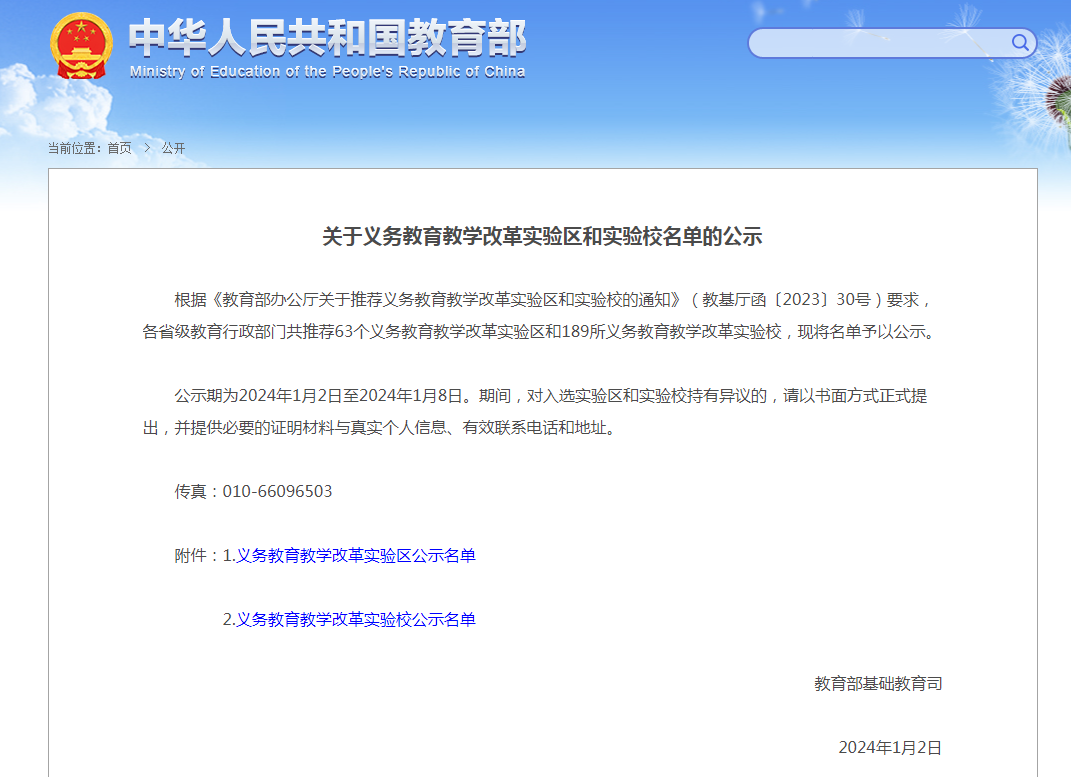Open attachment 义务教育教学改革实验校公示名单
1071x777 pixels.
[x=356, y=619]
